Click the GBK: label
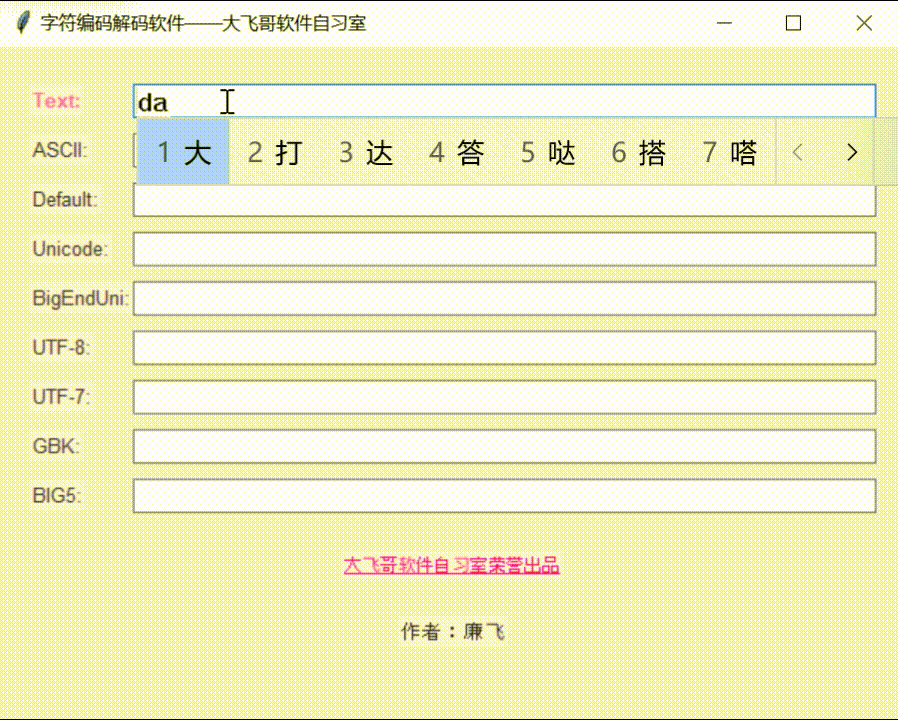The width and height of the screenshot is (898, 720). [56, 446]
